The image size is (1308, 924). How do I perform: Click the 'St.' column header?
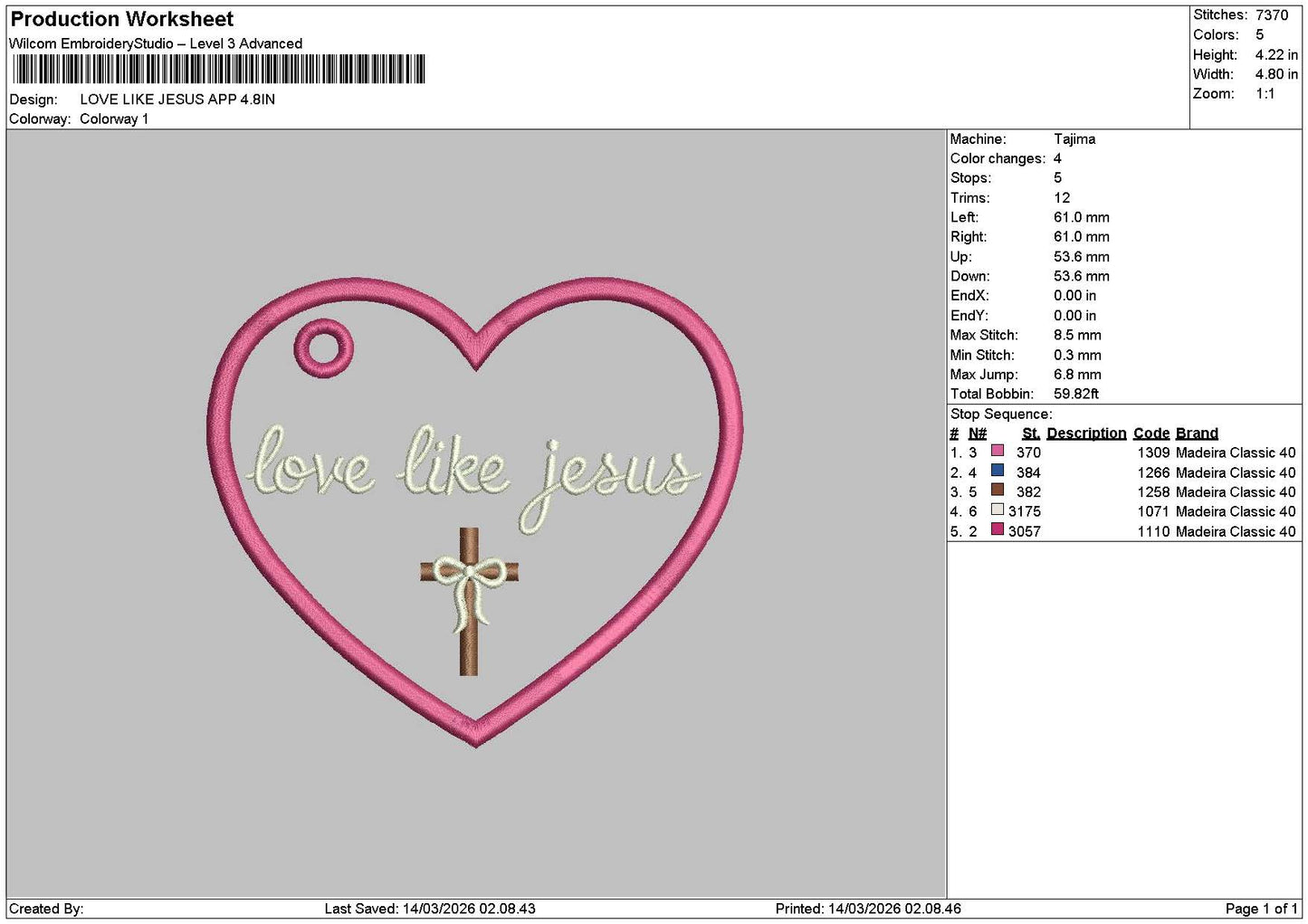(x=1031, y=433)
